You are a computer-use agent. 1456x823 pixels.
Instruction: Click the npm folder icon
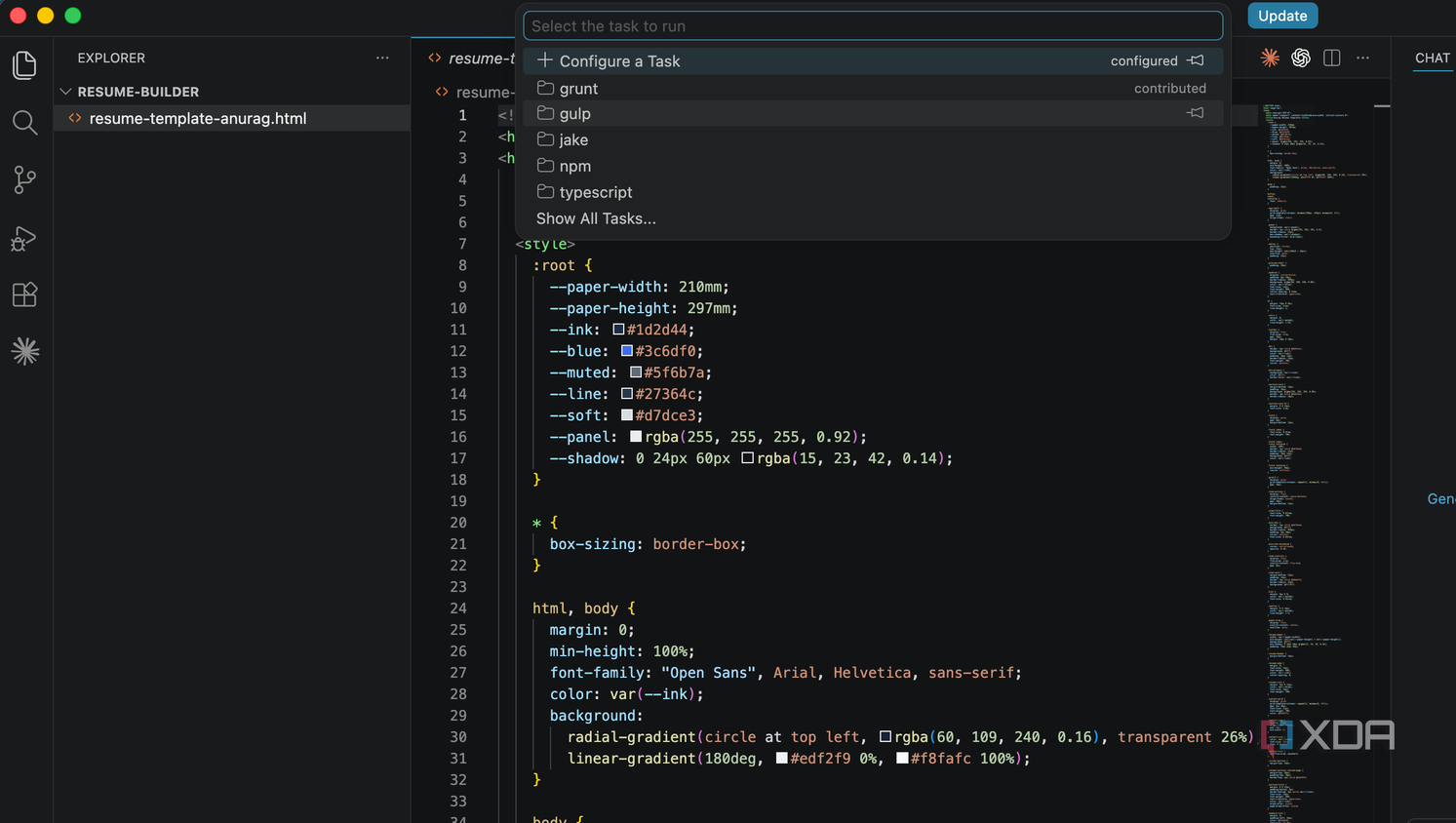(545, 166)
